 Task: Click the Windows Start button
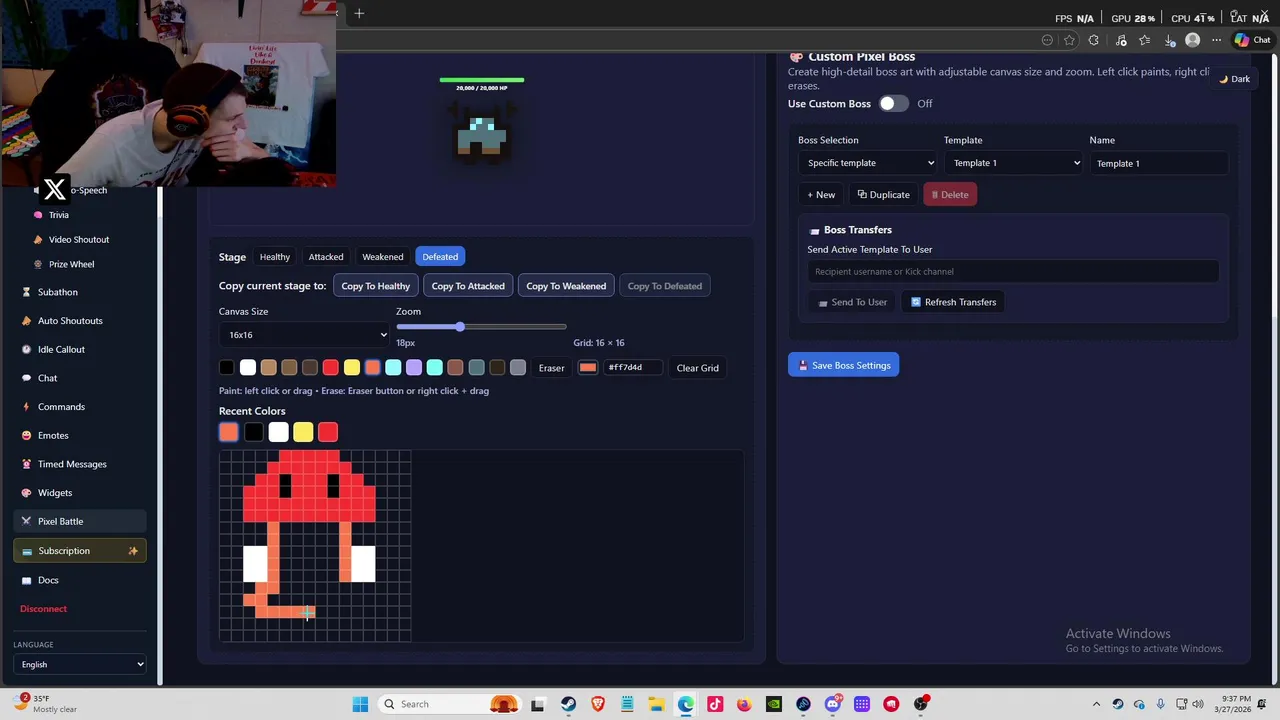(x=360, y=704)
